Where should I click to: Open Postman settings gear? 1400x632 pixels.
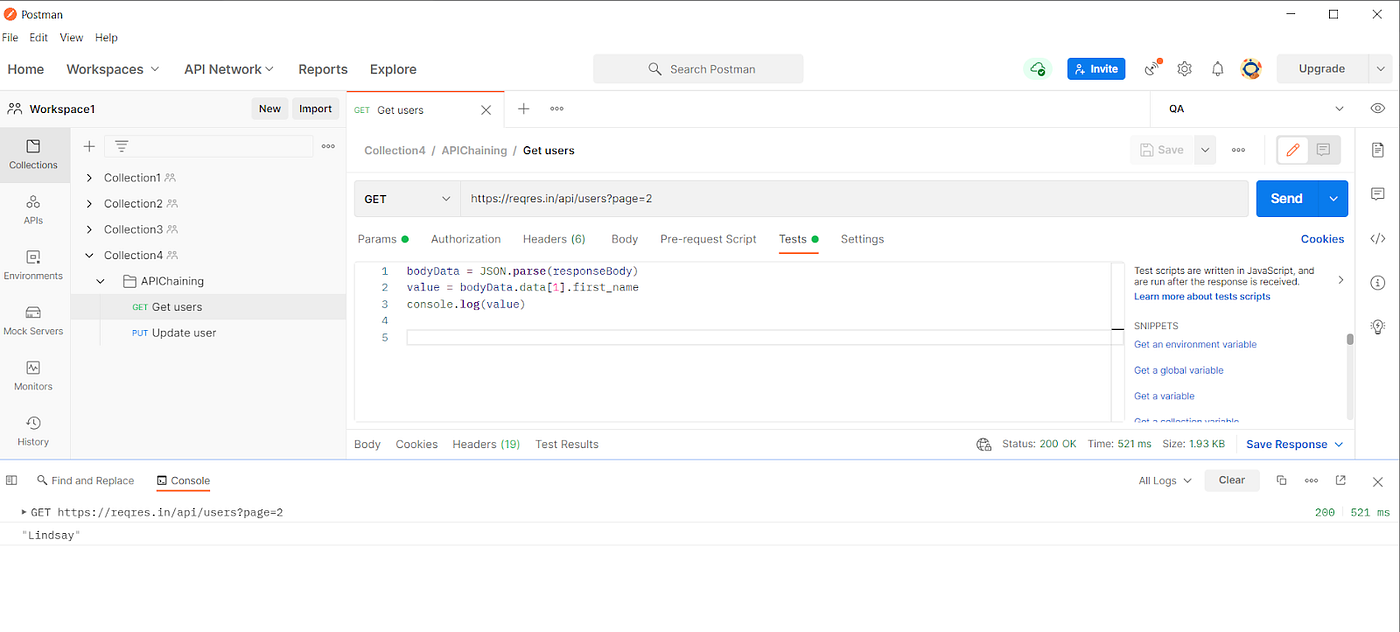(1184, 68)
